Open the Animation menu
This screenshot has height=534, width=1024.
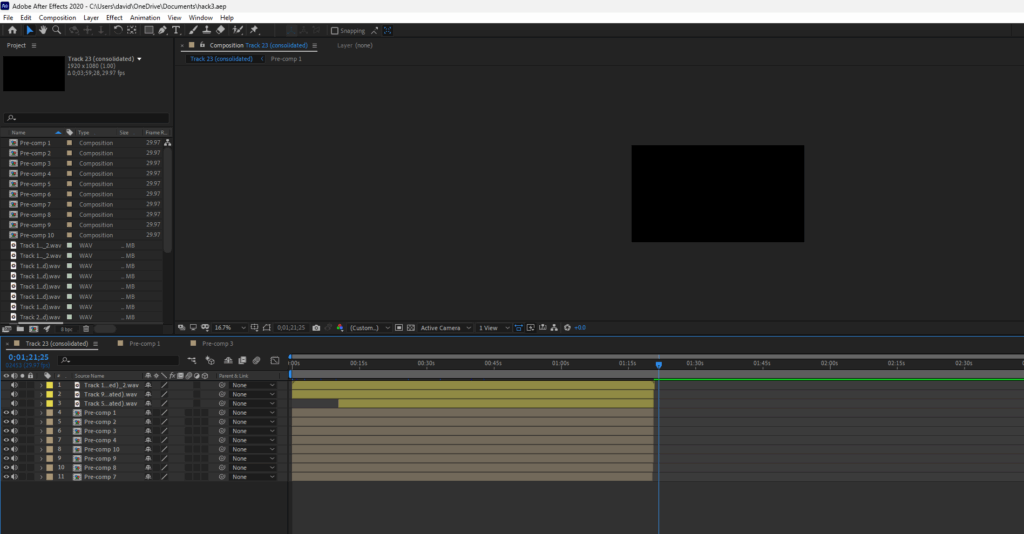point(145,18)
